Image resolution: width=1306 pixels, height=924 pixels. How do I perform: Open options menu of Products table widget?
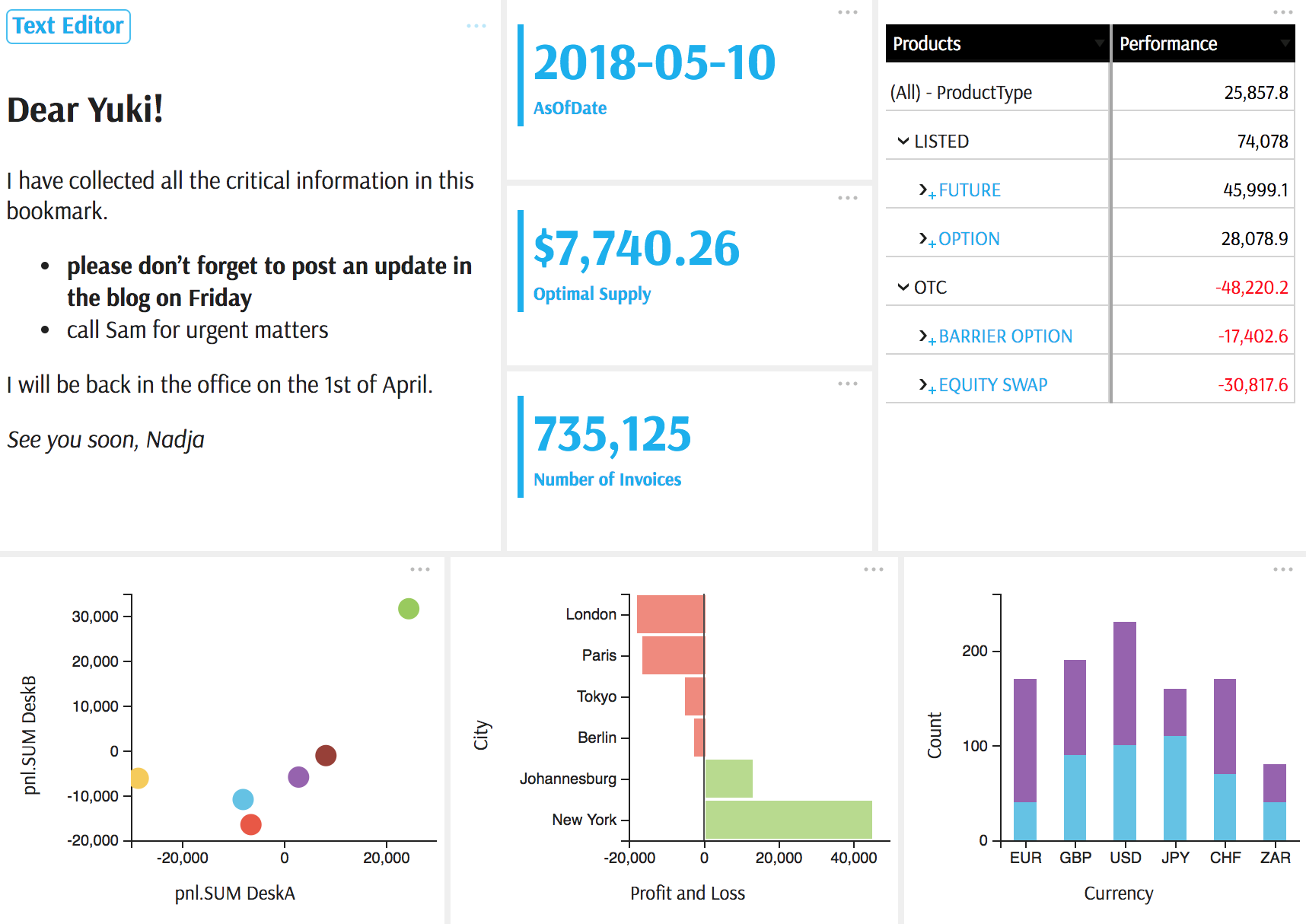(x=1283, y=12)
